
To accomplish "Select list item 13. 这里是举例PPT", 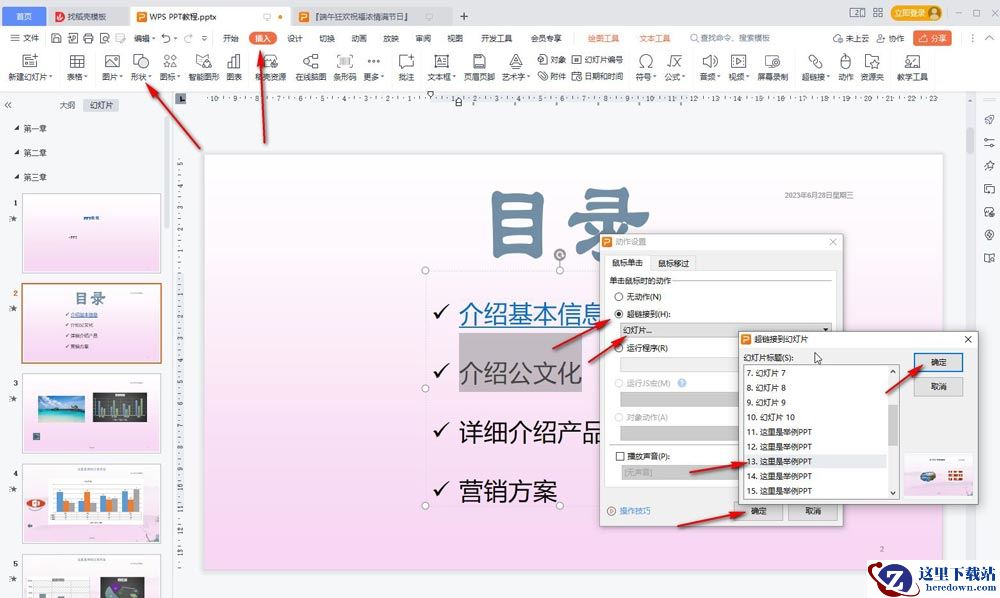I will [815, 462].
